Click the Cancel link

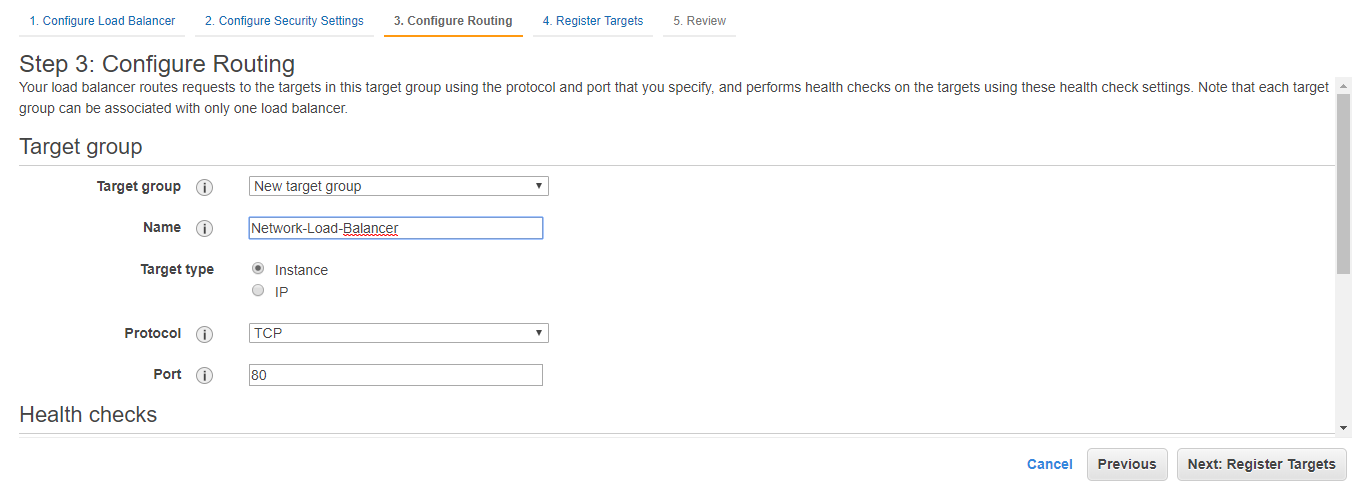(x=1050, y=464)
